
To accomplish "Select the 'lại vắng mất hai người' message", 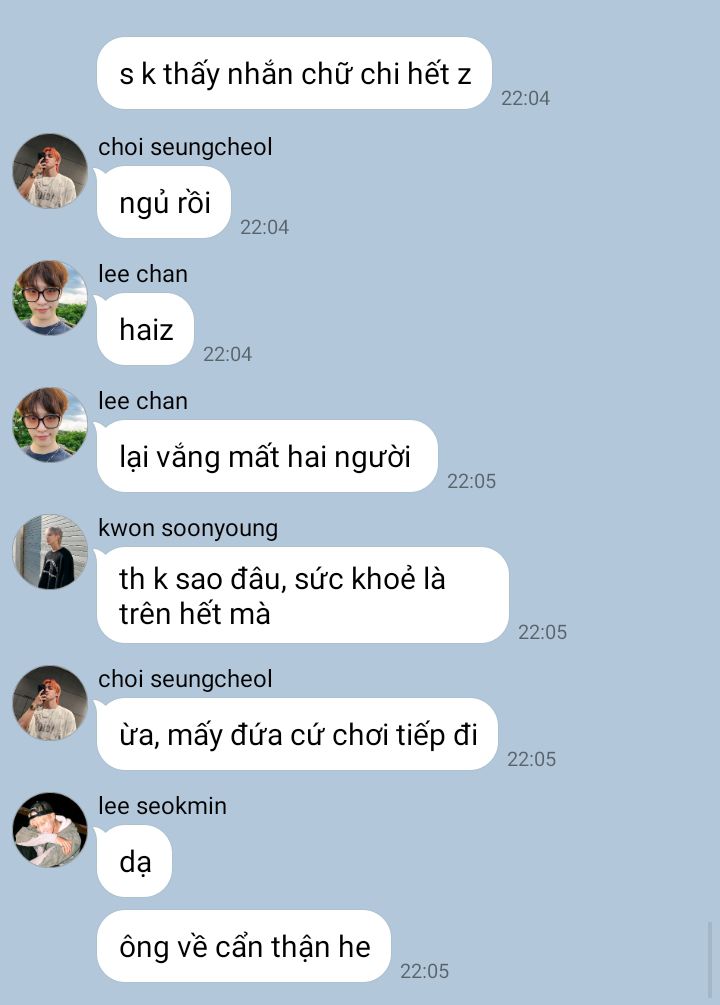I will pos(267,456).
